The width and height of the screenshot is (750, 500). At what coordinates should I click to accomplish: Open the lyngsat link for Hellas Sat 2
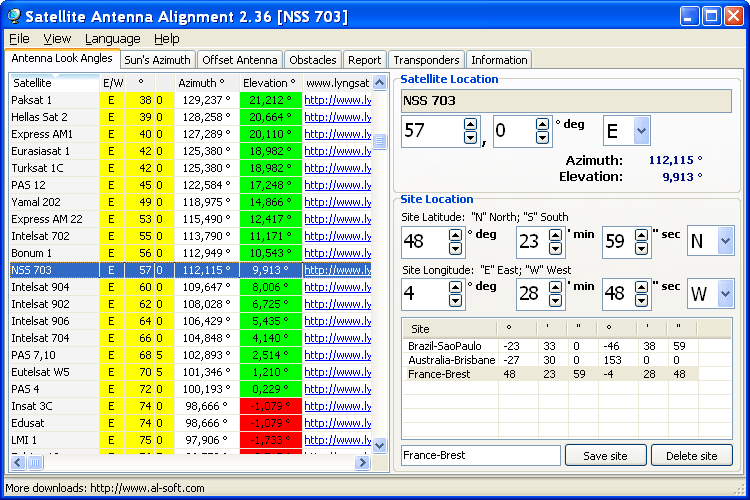(x=338, y=117)
